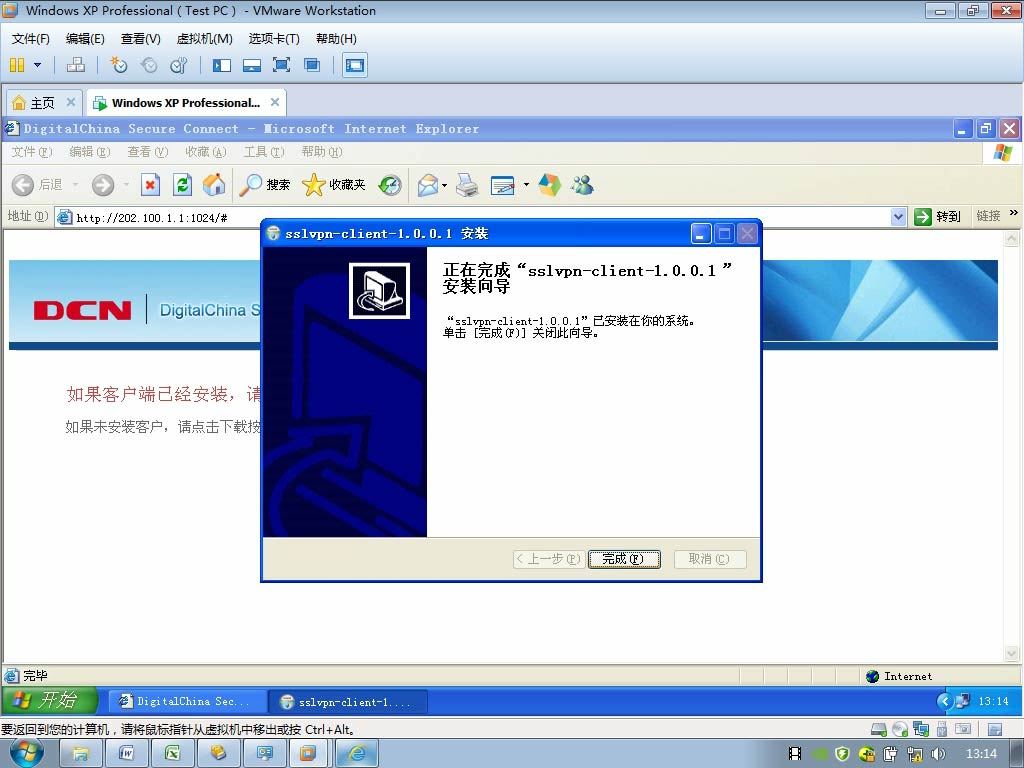Toggle the VMware console view button
This screenshot has height=768, width=1024.
tap(355, 65)
